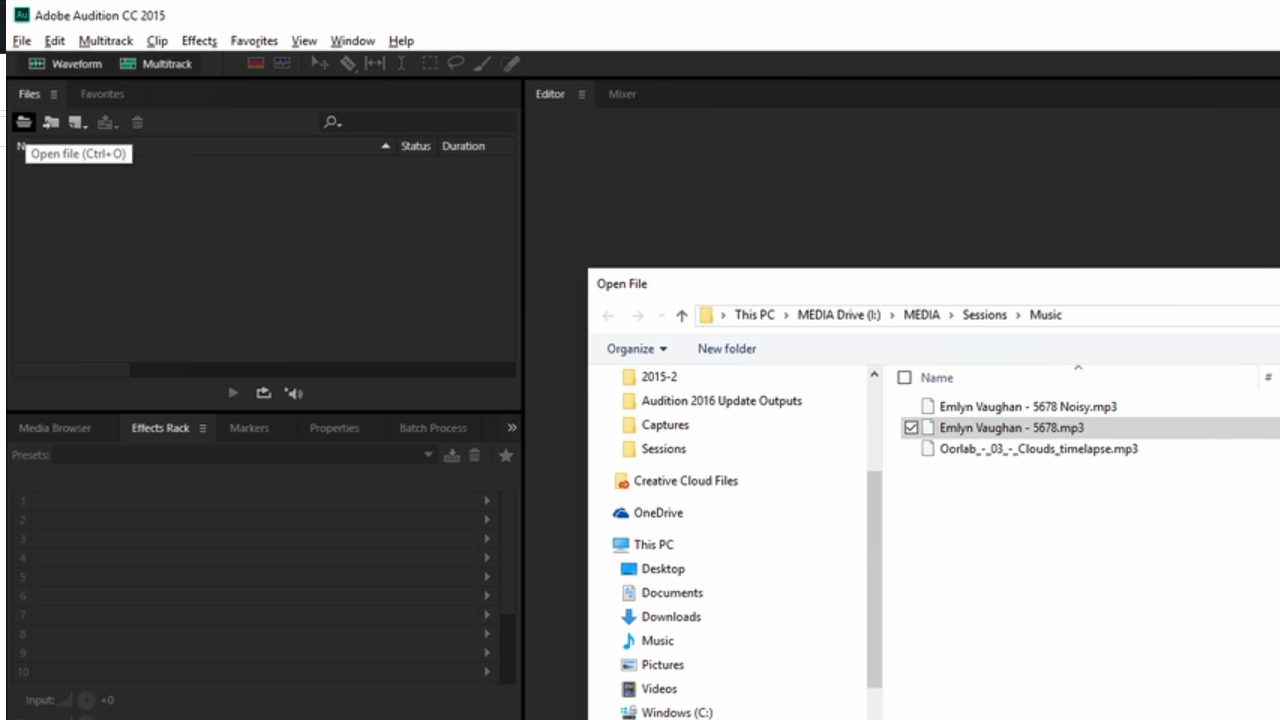Navigate to This PC via breadcrumb
The image size is (1280, 720).
(x=754, y=314)
